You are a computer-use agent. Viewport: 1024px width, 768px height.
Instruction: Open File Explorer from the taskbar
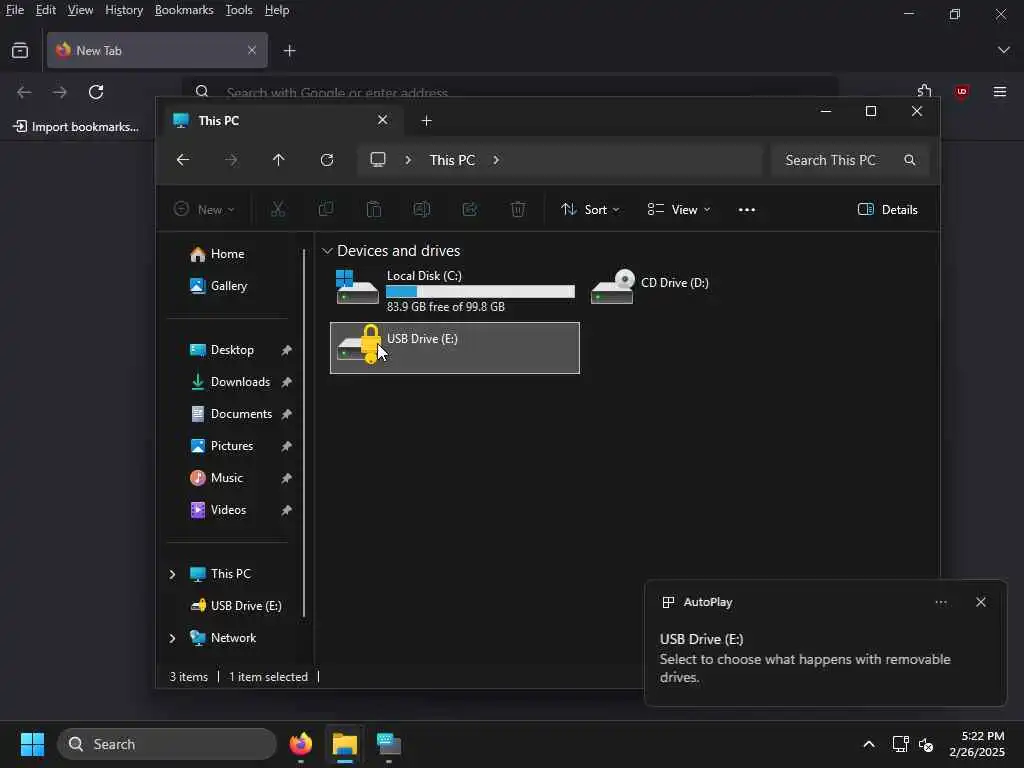[345, 744]
